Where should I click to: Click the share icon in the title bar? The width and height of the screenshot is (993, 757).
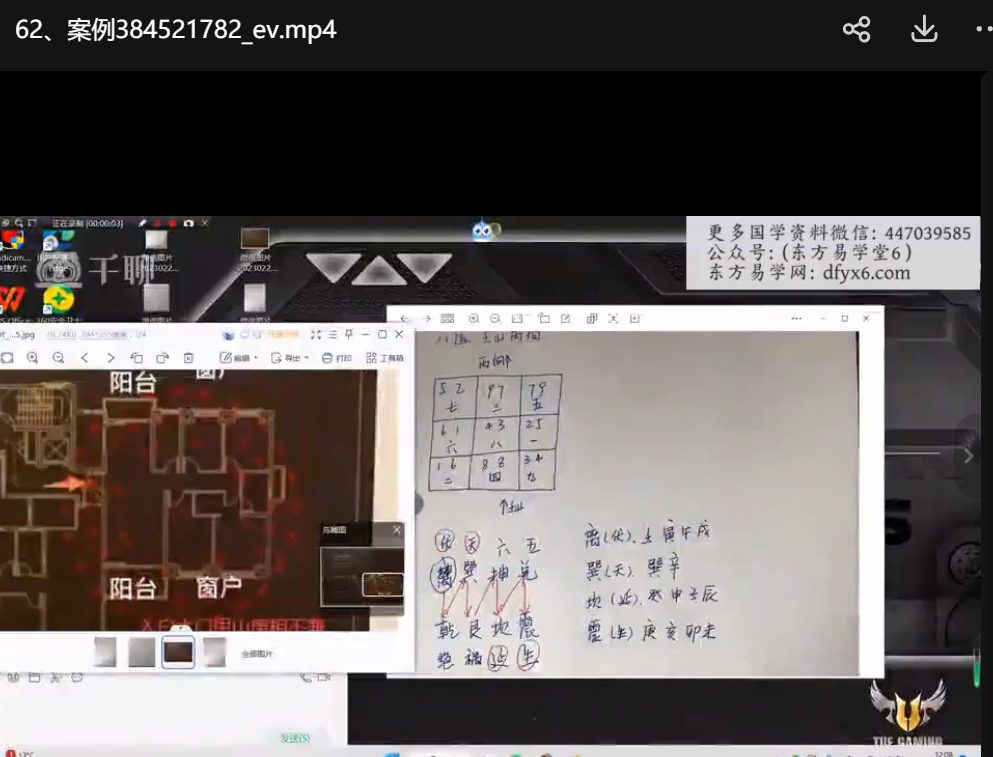[x=856, y=30]
